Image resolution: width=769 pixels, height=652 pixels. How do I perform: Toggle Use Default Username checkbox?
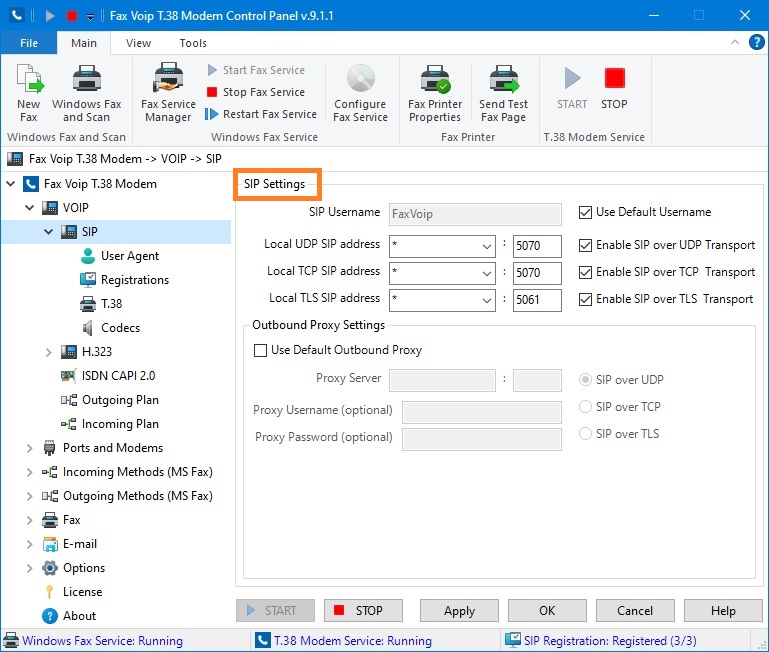coord(585,212)
